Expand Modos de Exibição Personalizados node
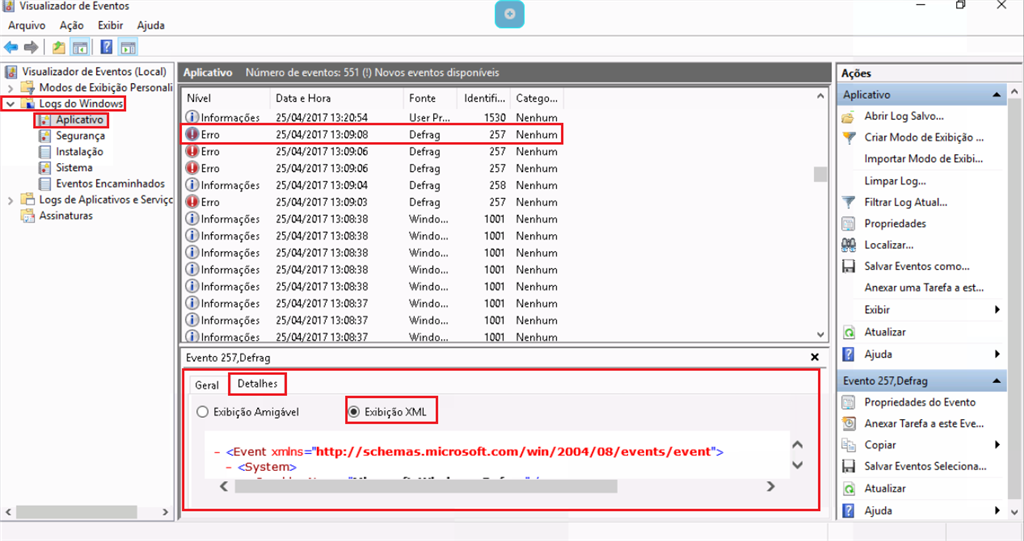The width and height of the screenshot is (1024, 541). [10, 88]
